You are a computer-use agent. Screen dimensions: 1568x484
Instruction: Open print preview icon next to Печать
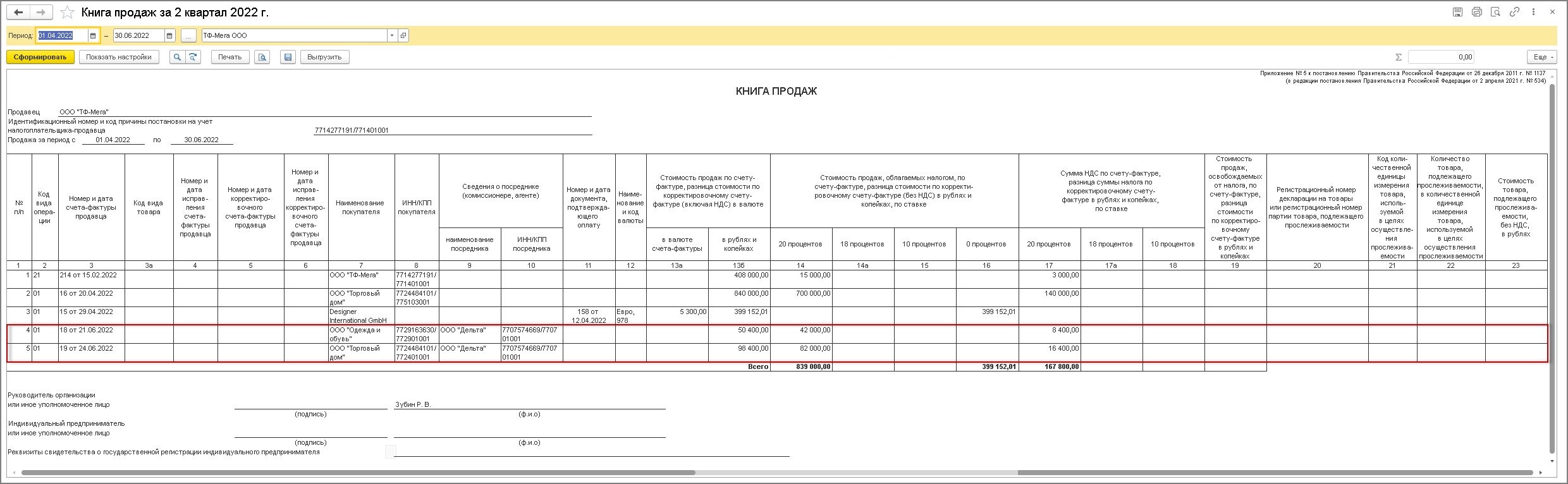pyautogui.click(x=262, y=57)
